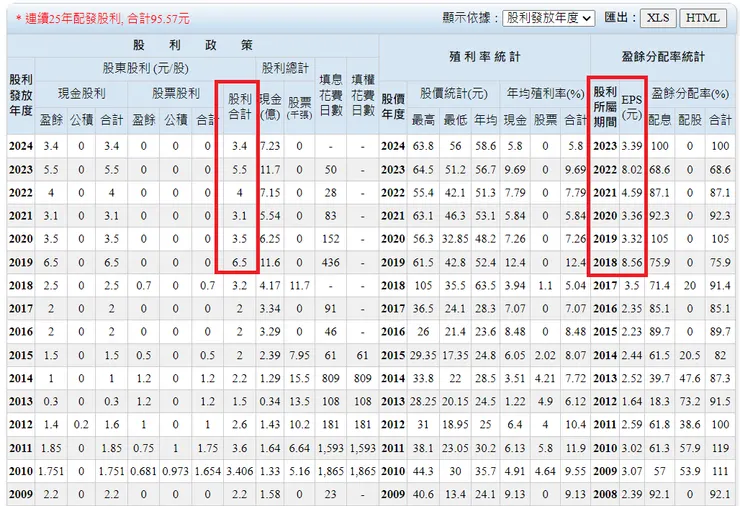740x506 pixels.
Task: Click the red 連續25年配發股利 summary text
Action: [x=103, y=18]
